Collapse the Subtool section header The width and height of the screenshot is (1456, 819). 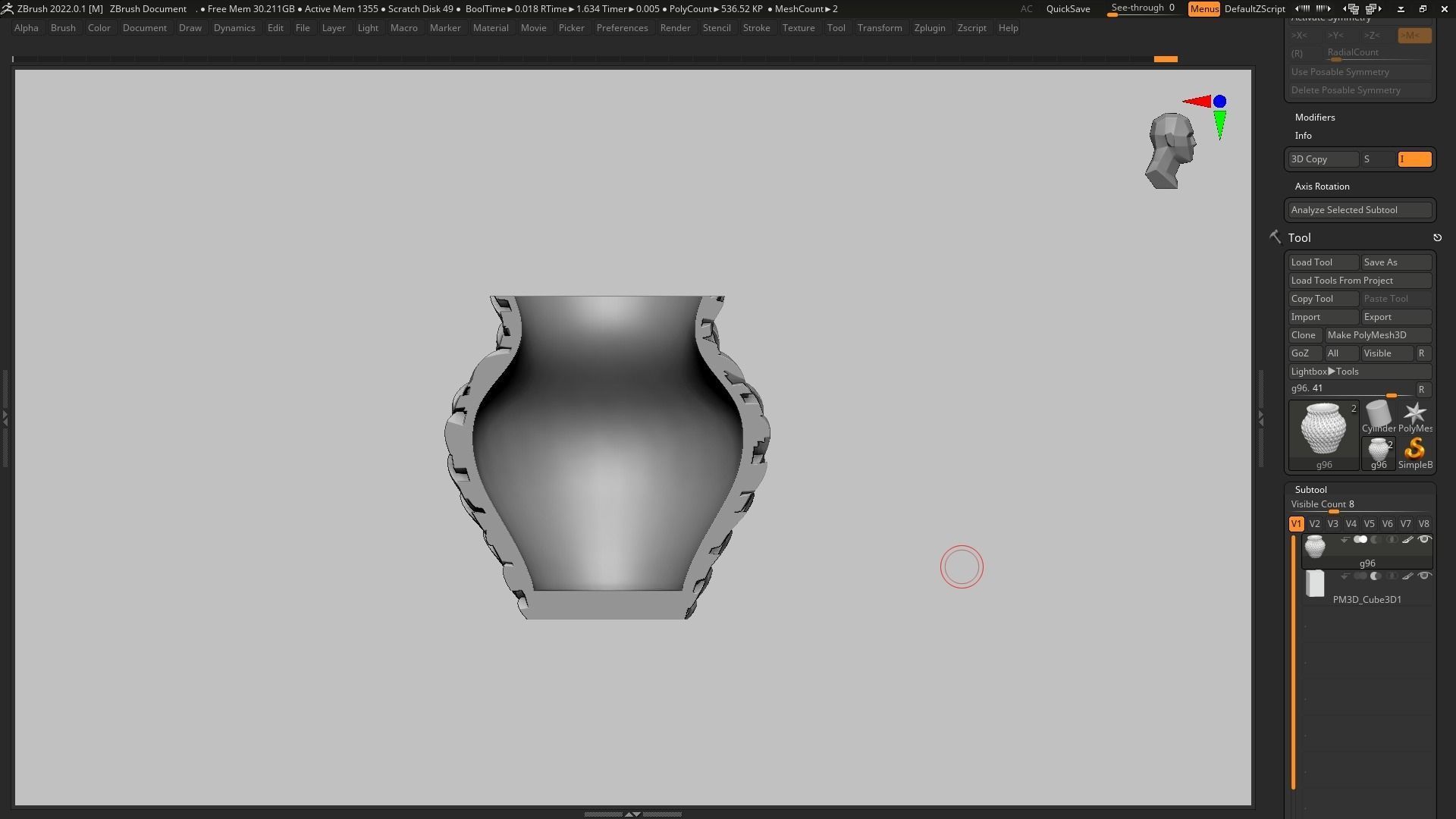coord(1310,490)
